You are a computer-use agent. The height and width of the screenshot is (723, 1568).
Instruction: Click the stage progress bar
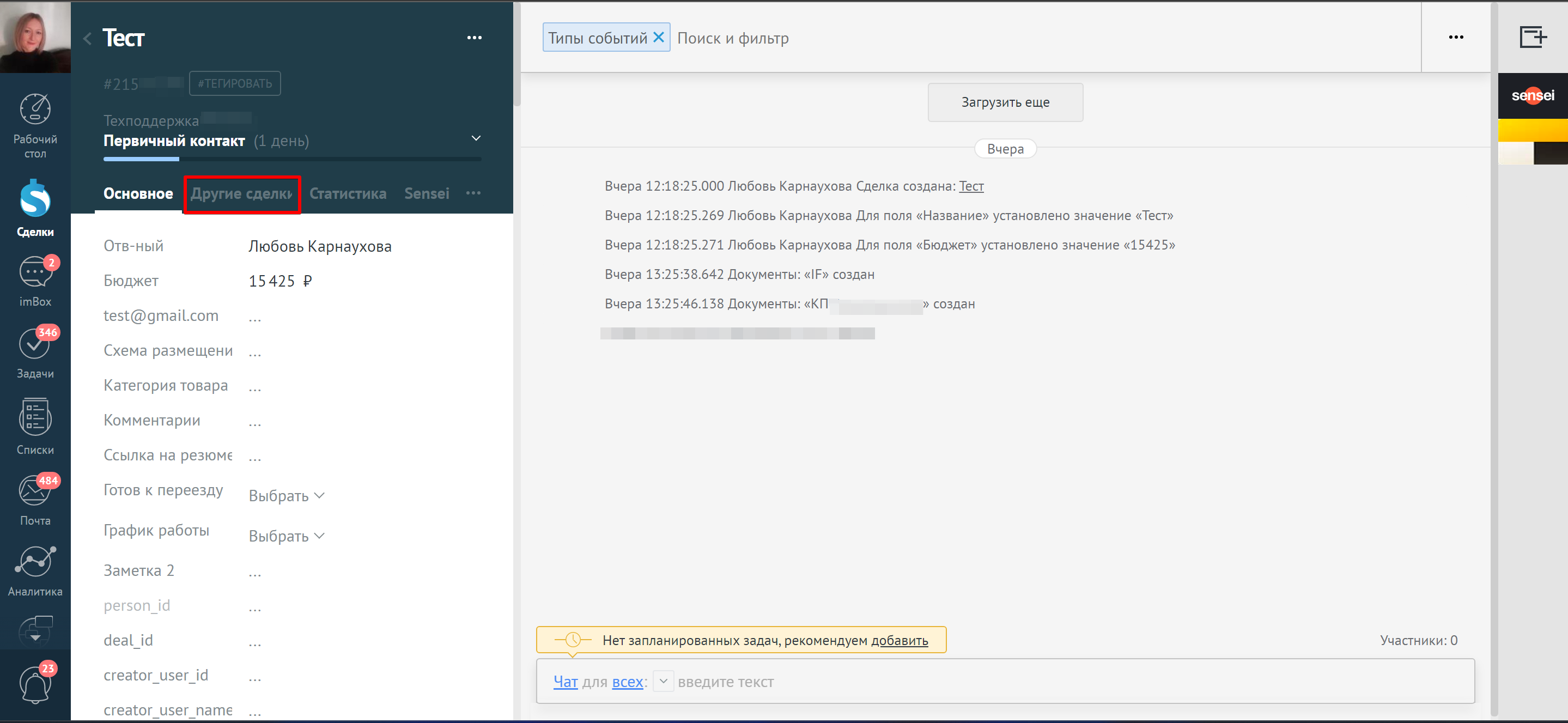point(292,159)
